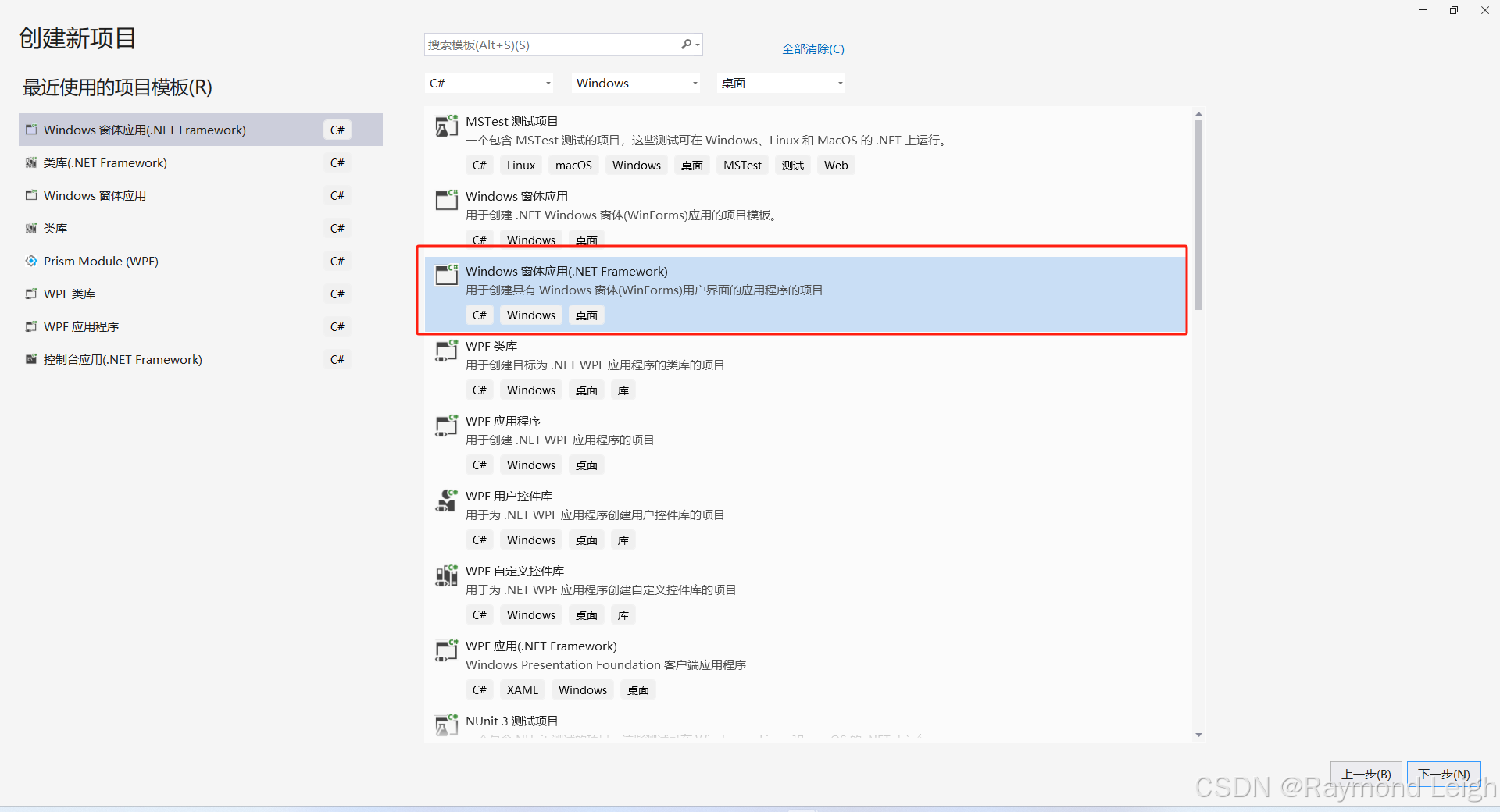Viewport: 1500px width, 812px height.
Task: Open the 桌面 project type filter dropdown
Action: (x=781, y=83)
